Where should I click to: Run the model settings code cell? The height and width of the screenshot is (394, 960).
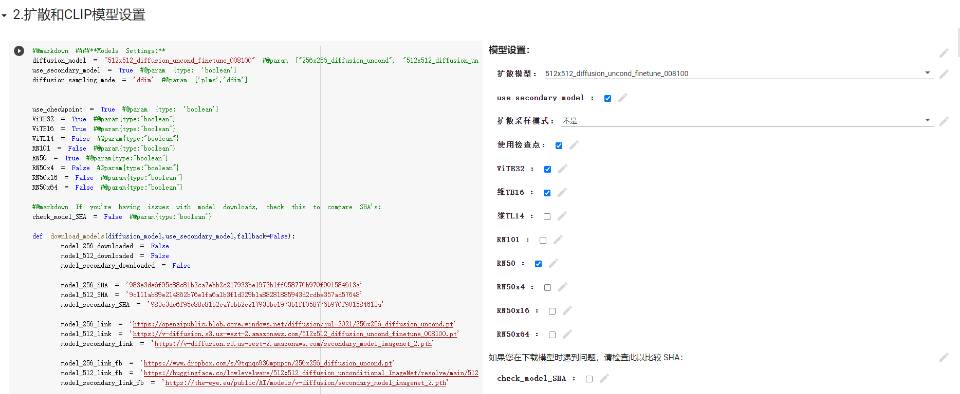[19, 51]
